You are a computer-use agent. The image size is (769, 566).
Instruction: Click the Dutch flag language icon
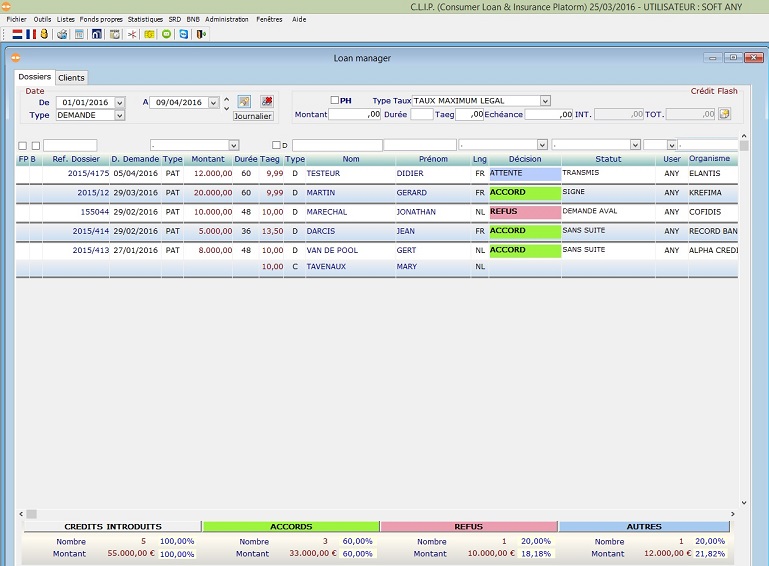click(x=17, y=34)
